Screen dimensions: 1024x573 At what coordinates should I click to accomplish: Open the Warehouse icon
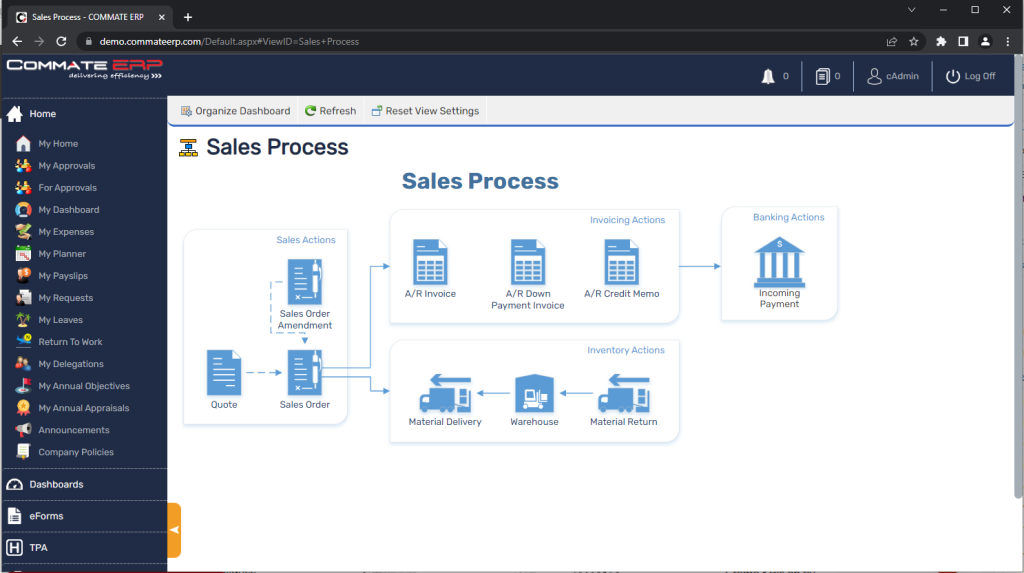[x=534, y=394]
